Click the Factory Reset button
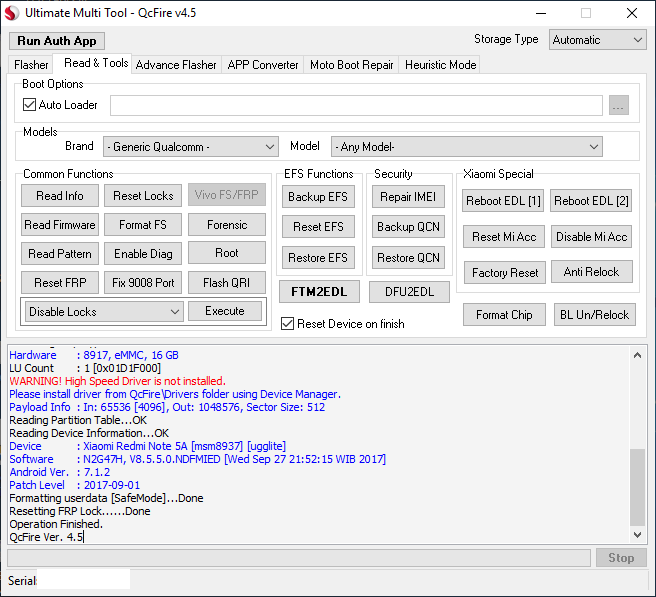Viewport: 656px width, 597px height. pyautogui.click(x=505, y=273)
